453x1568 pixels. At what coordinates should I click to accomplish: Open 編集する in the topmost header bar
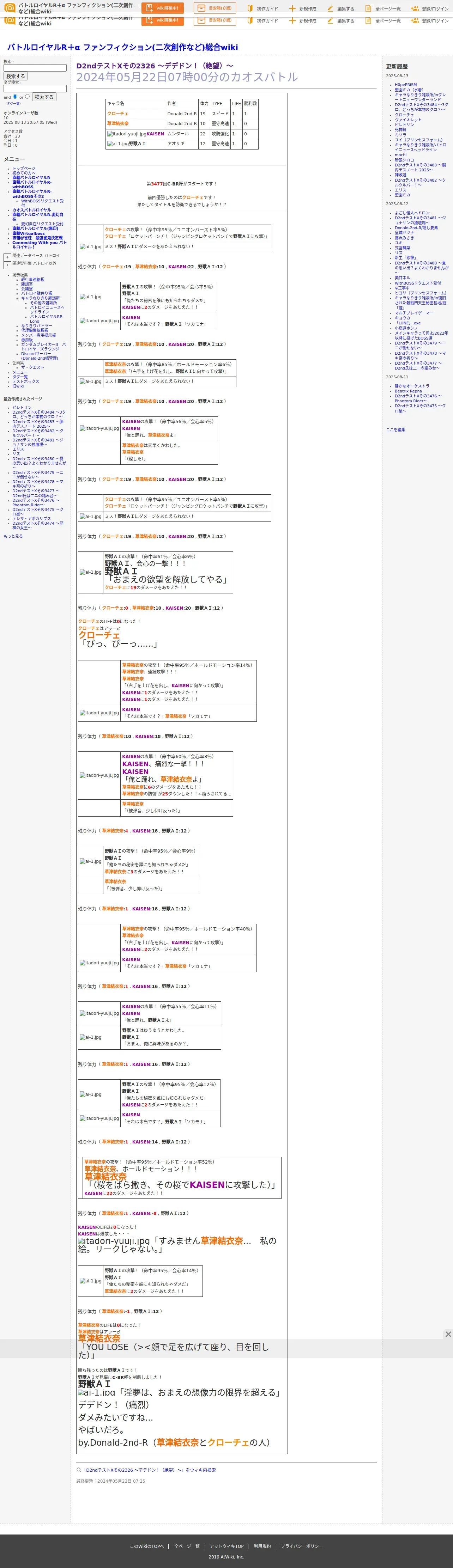pyautogui.click(x=340, y=8)
